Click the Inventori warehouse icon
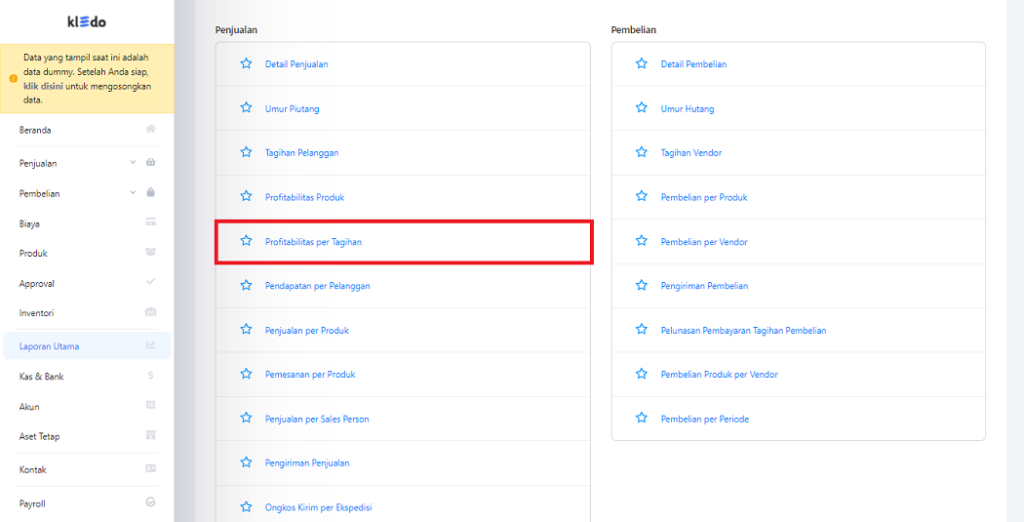Image resolution: width=1024 pixels, height=522 pixels. click(x=150, y=312)
